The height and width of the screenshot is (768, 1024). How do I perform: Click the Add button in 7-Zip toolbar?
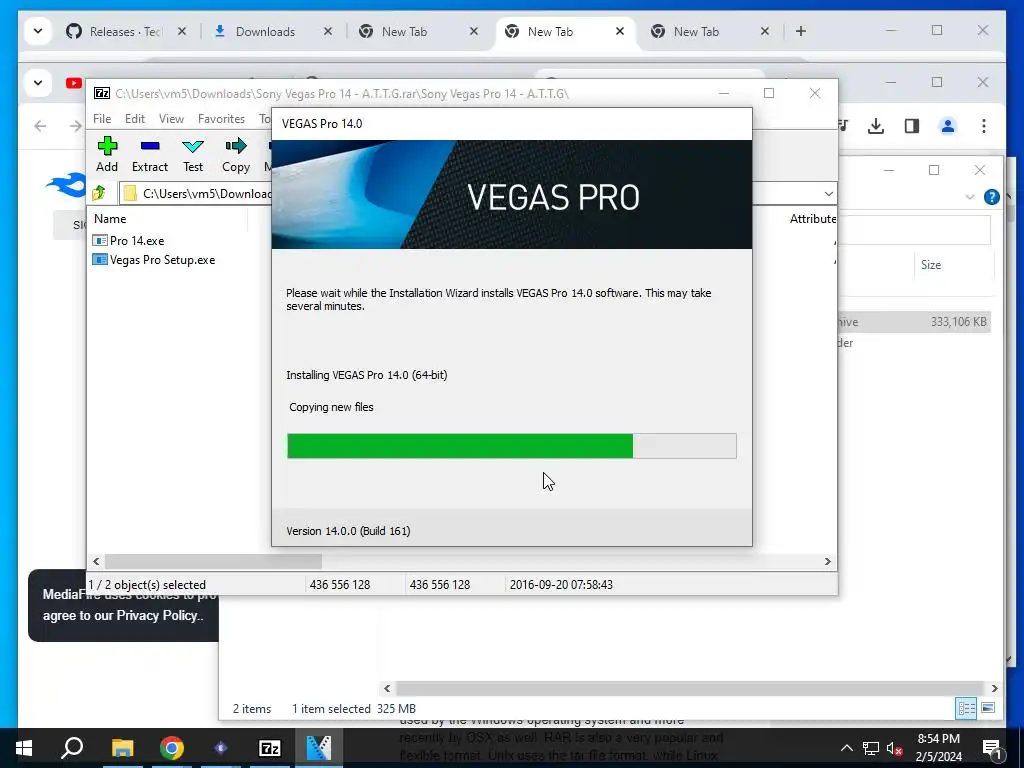107,155
